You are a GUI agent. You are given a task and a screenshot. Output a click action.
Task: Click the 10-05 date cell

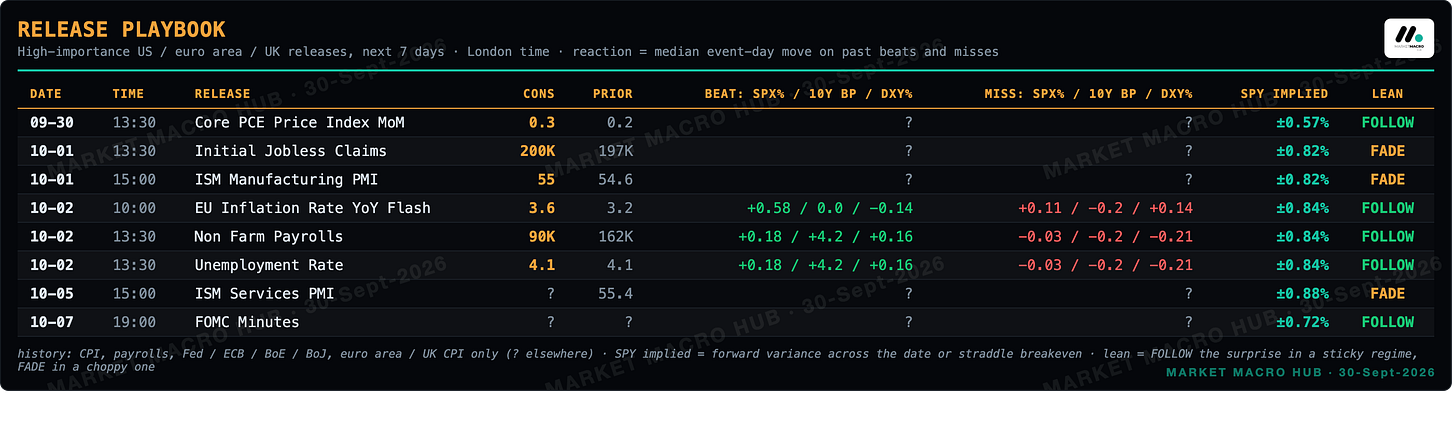tap(52, 294)
